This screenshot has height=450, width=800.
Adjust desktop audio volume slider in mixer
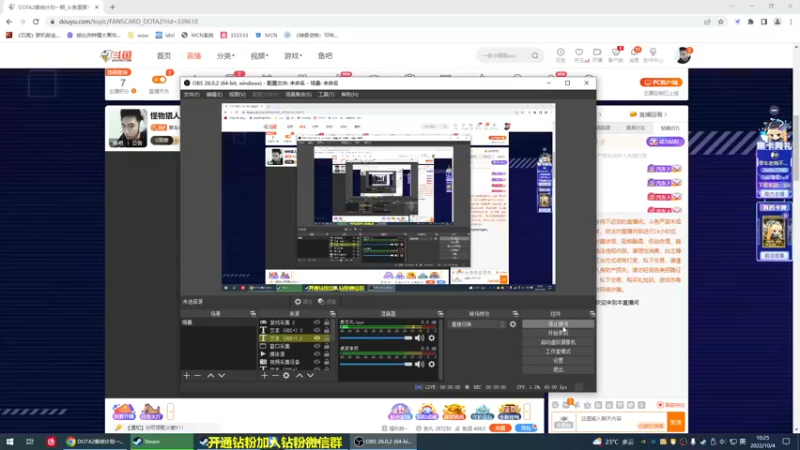(376, 364)
